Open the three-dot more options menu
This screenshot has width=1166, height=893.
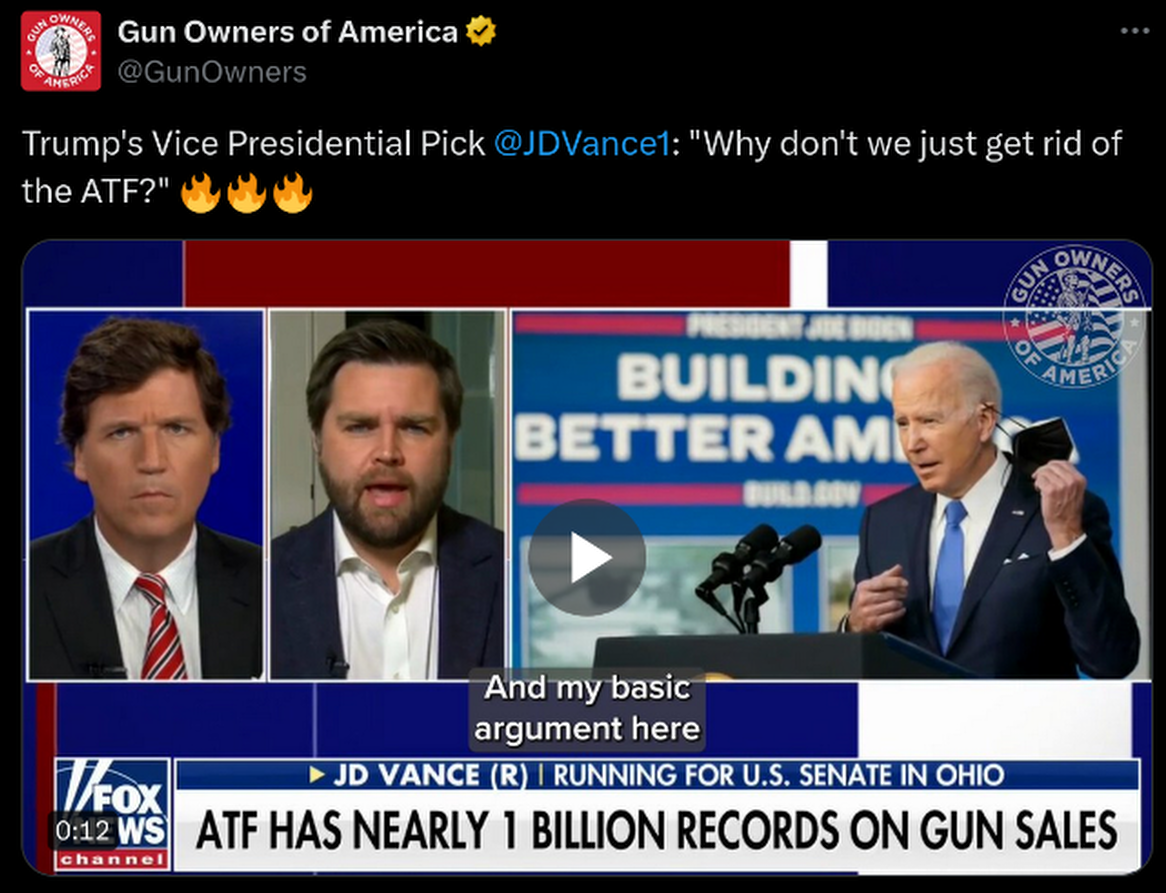click(1135, 31)
